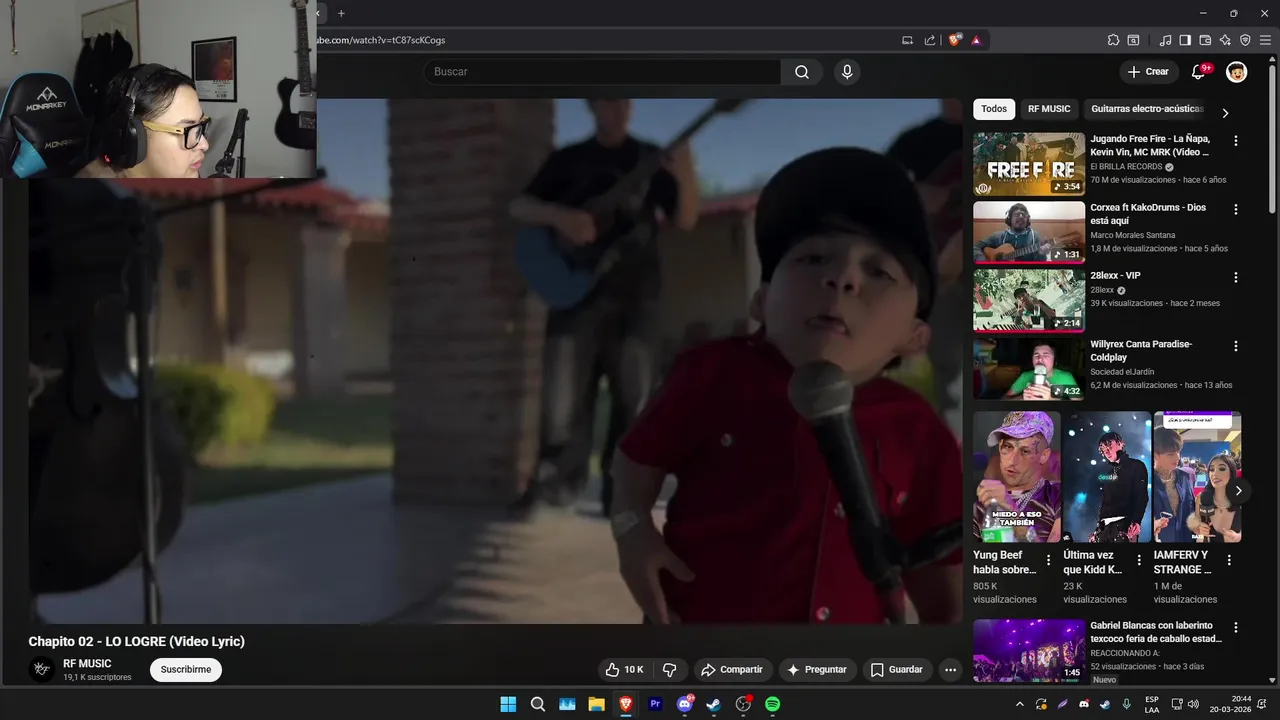Open the Jugando Free Fire video thumbnail
Image resolution: width=1280 pixels, height=720 pixels.
(x=1029, y=164)
